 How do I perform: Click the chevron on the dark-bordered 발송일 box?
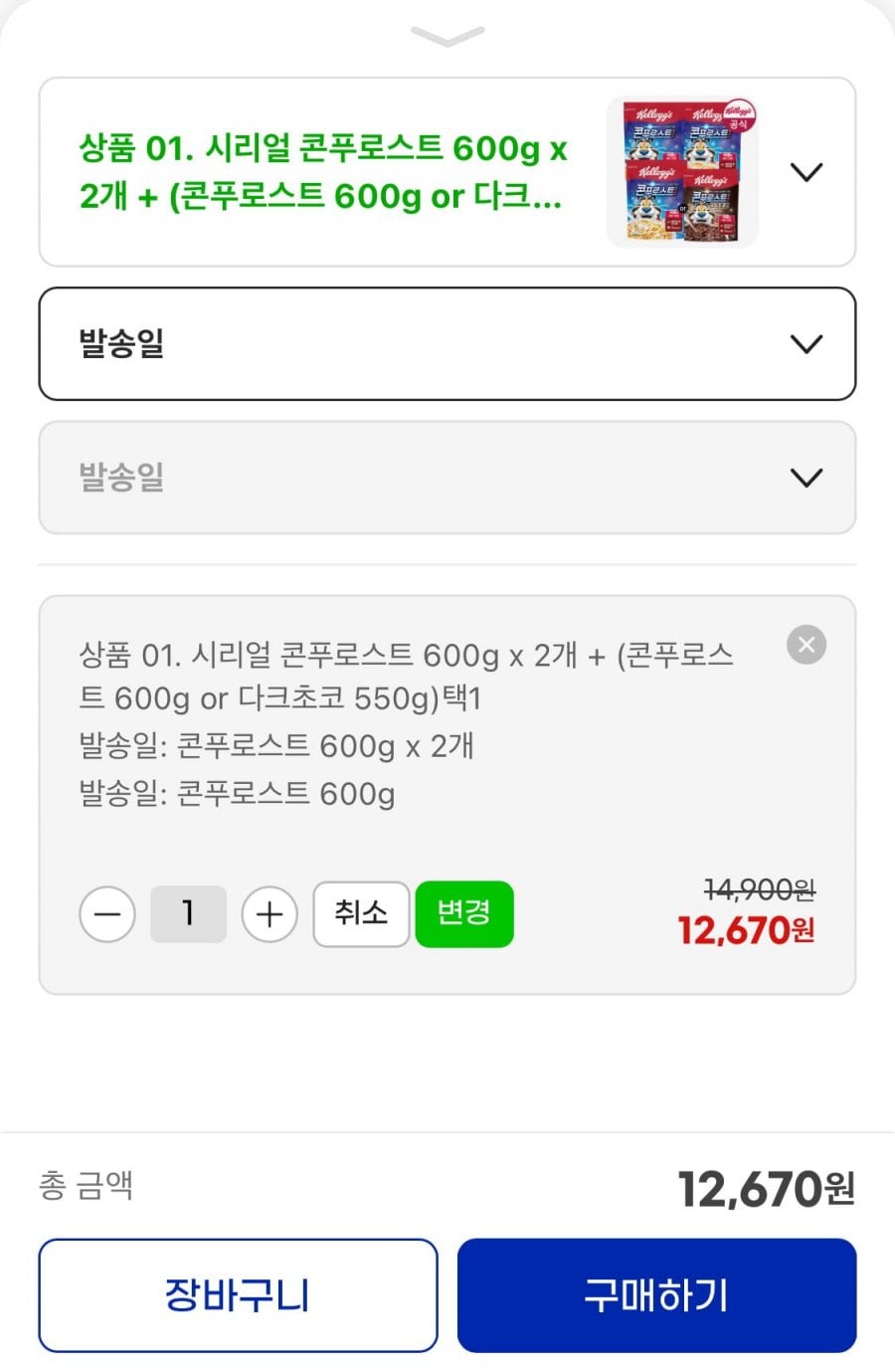coord(806,344)
